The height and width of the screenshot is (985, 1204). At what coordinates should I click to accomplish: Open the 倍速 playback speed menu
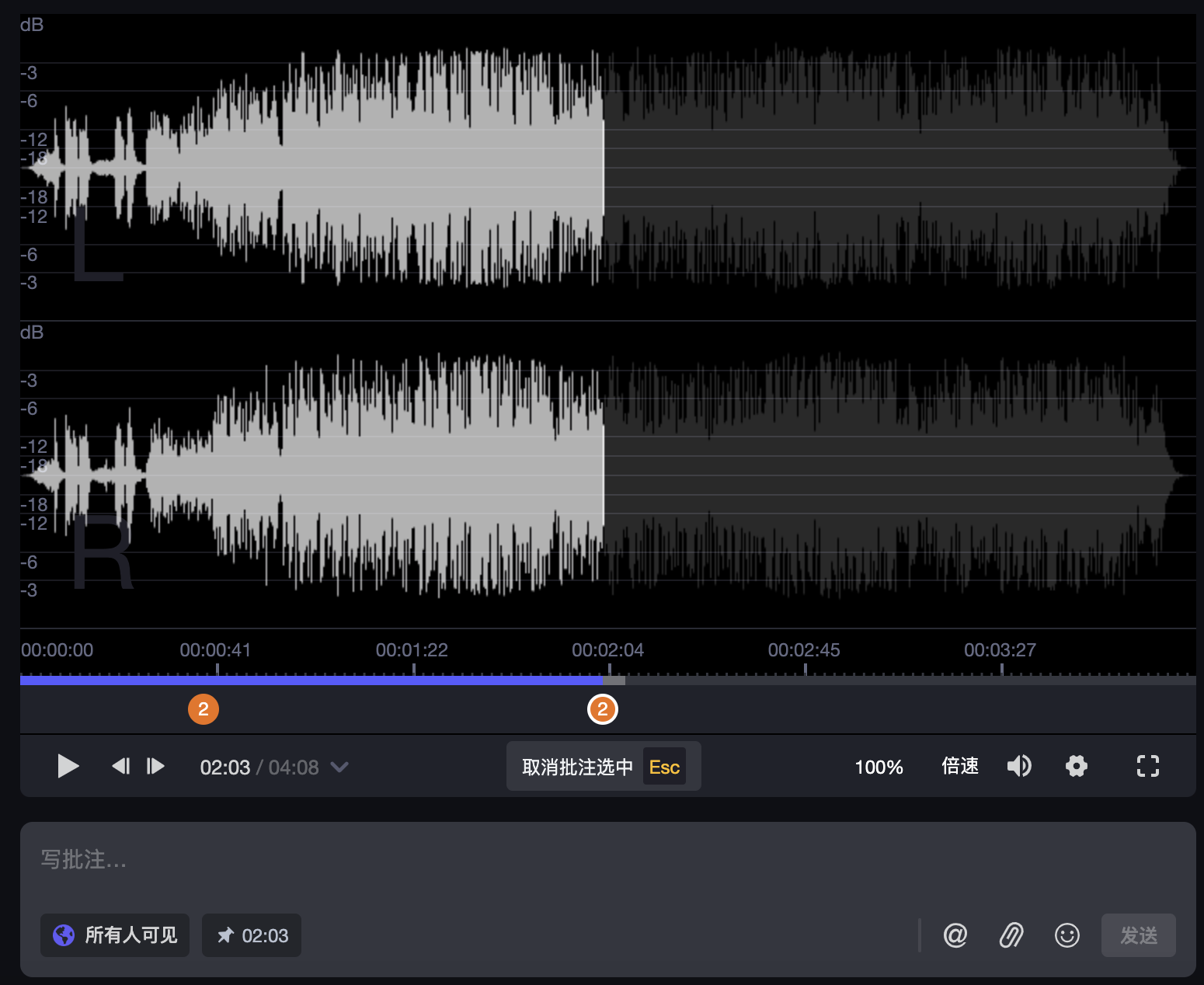(x=960, y=767)
